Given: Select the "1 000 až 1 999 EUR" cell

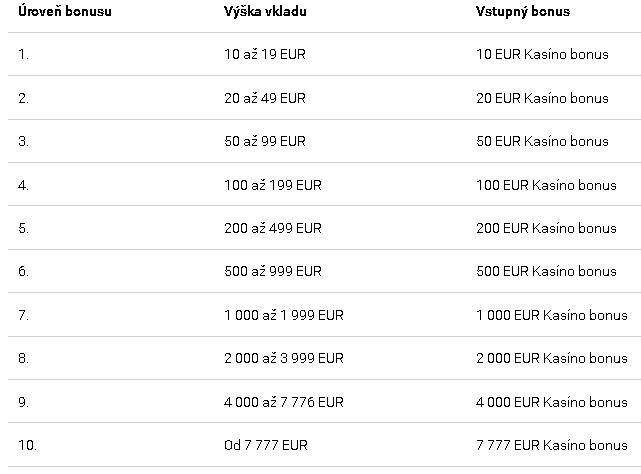Looking at the screenshot, I should click(x=284, y=315).
